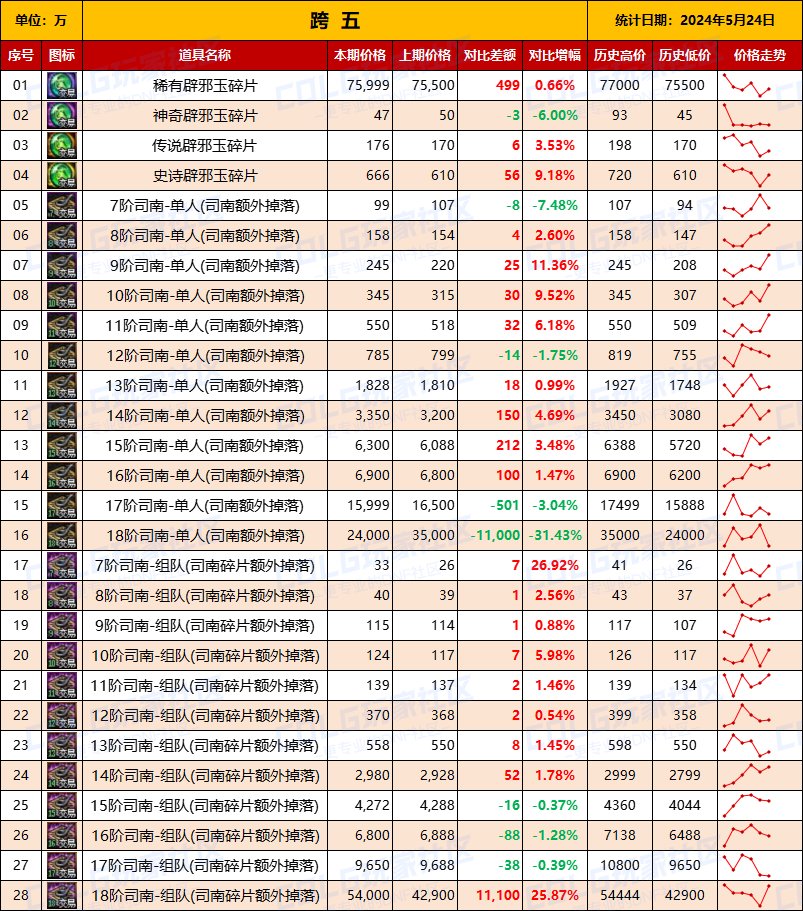Click the 7阶司南-组队 item icon

tap(62, 566)
